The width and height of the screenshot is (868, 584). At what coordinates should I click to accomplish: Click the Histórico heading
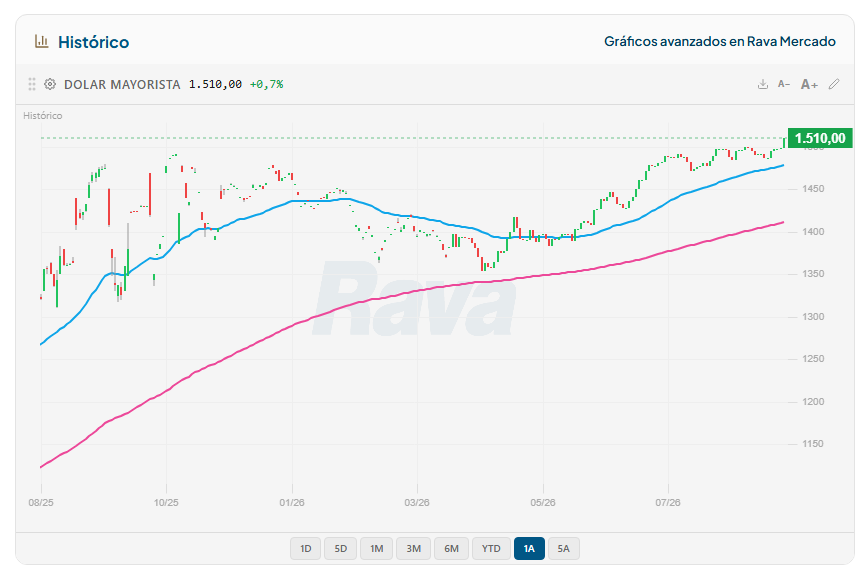(x=94, y=42)
